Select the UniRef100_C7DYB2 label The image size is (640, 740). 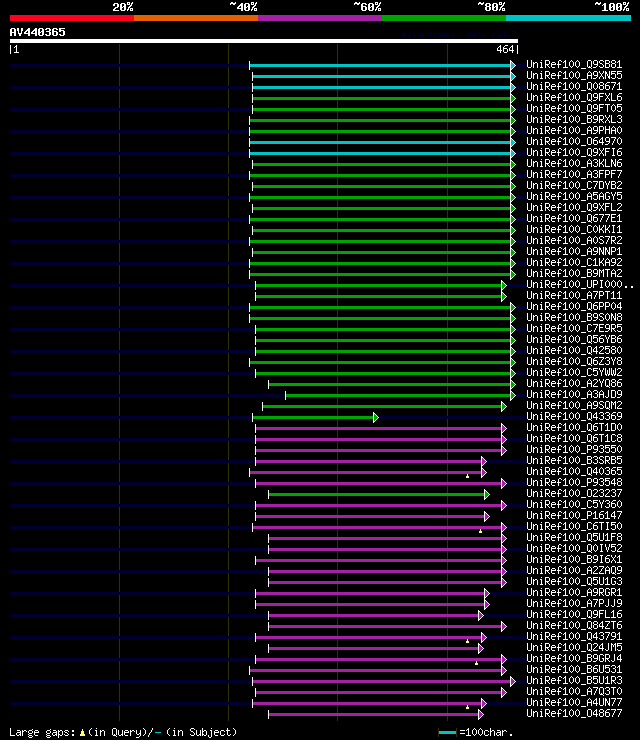click(x=574, y=185)
